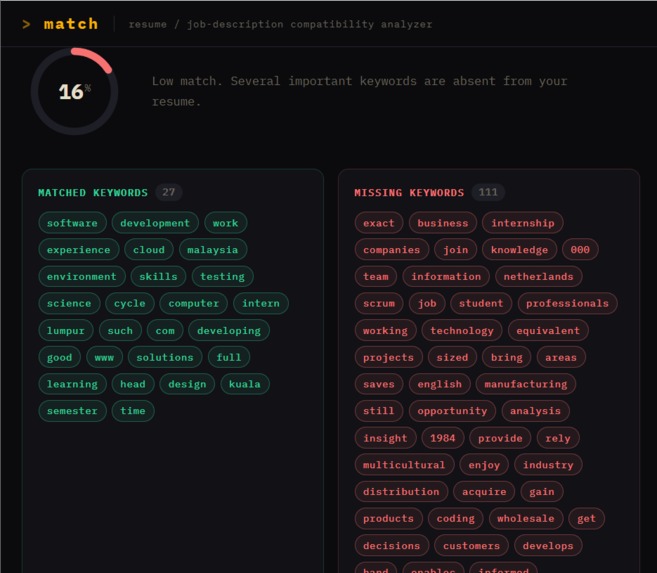Click the 'internship' missing keyword chip
Viewport: 657px width, 573px height.
[x=523, y=223]
